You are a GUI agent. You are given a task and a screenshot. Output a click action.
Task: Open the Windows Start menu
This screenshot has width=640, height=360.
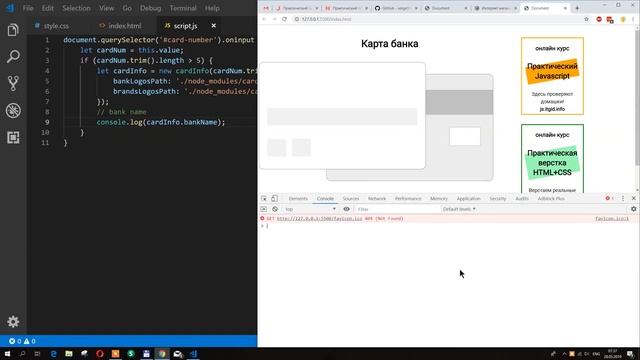pos(7,354)
